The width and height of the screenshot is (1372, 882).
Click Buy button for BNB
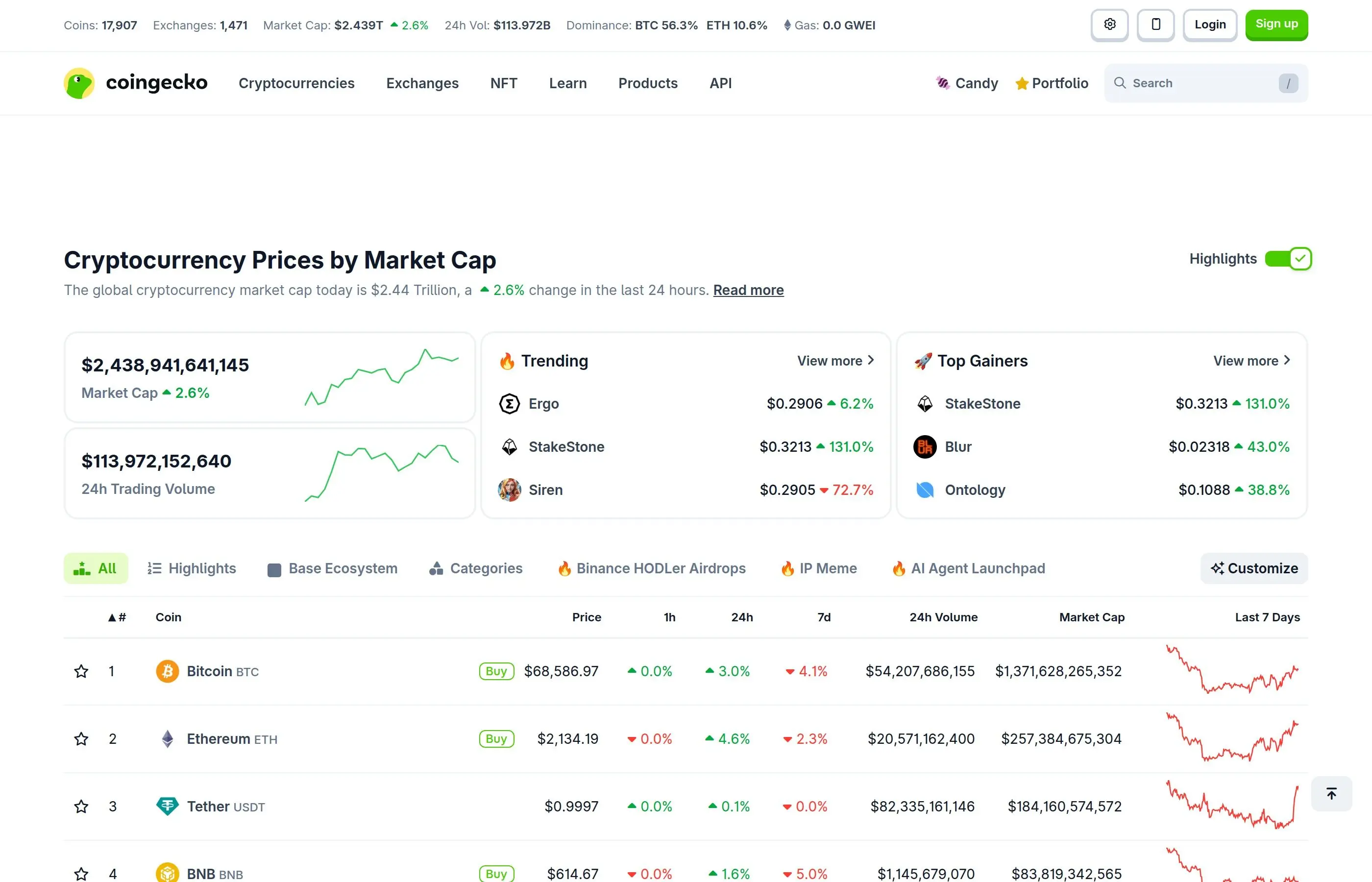[496, 874]
